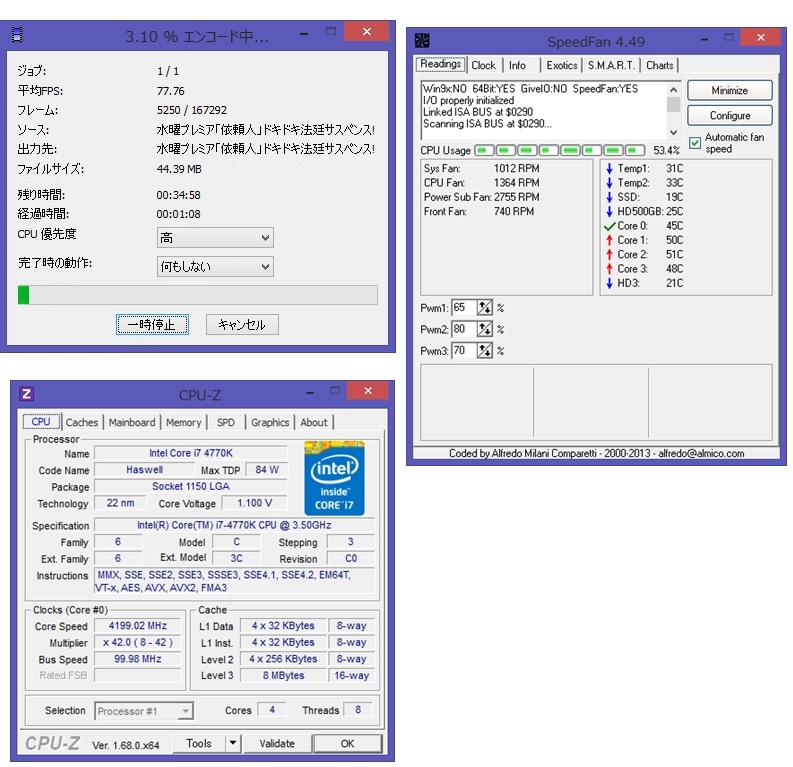Click the Core Voltage 1.100 V value
This screenshot has width=793, height=767.
[x=254, y=503]
